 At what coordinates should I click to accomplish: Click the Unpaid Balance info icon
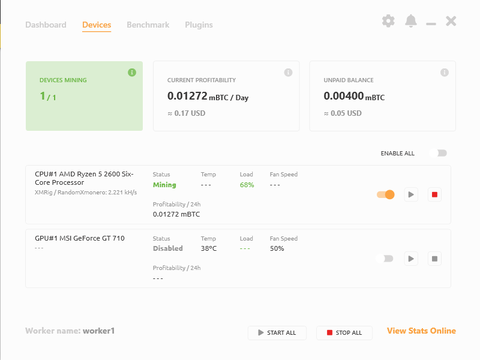coord(444,72)
